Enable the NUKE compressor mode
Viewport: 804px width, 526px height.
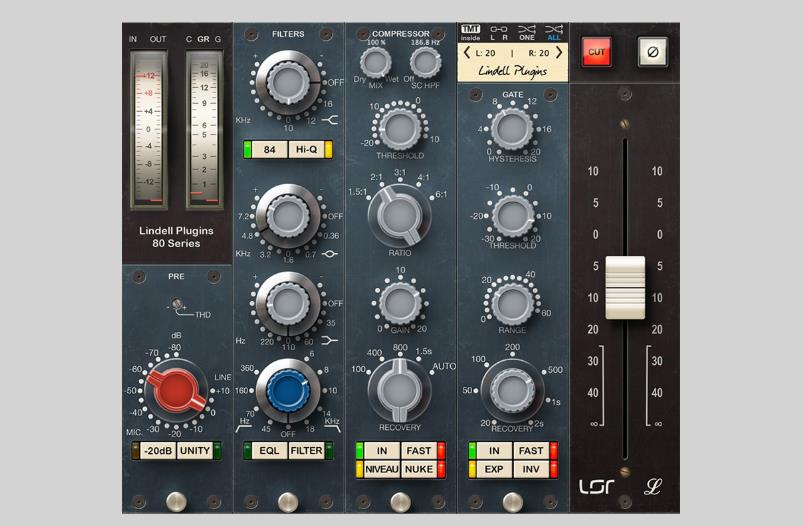418,469
